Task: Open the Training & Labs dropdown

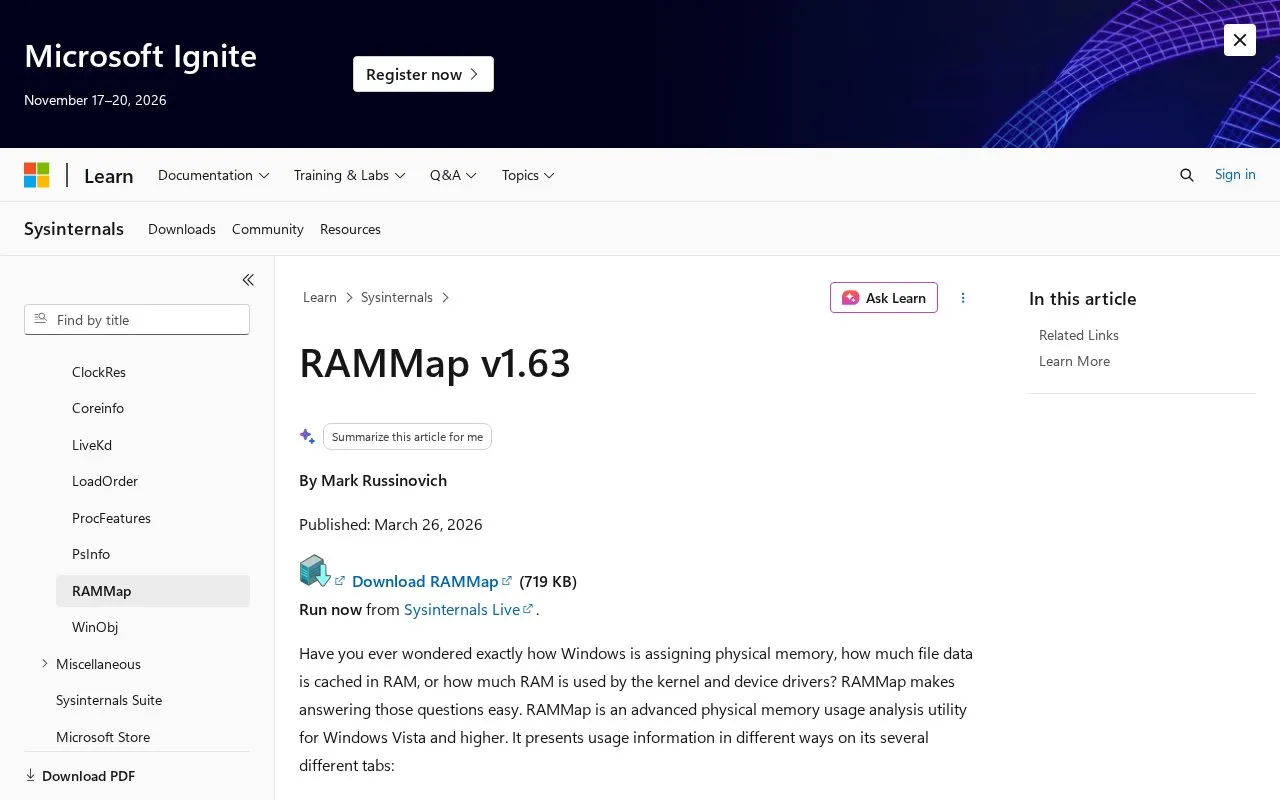Action: 350,175
